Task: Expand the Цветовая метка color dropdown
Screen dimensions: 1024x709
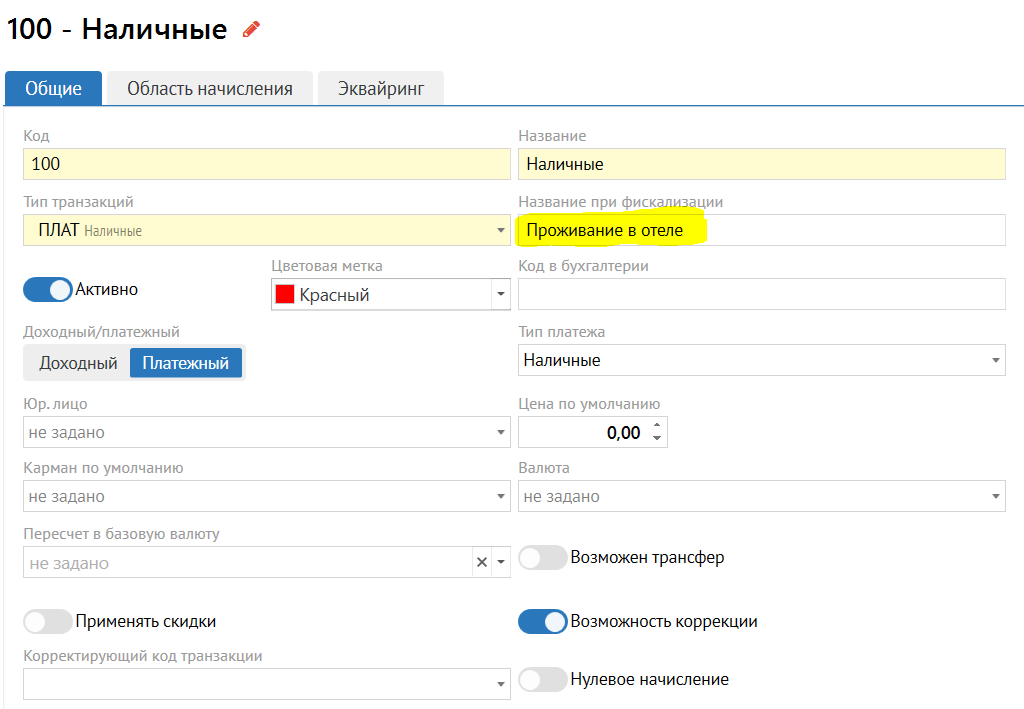Action: click(499, 295)
